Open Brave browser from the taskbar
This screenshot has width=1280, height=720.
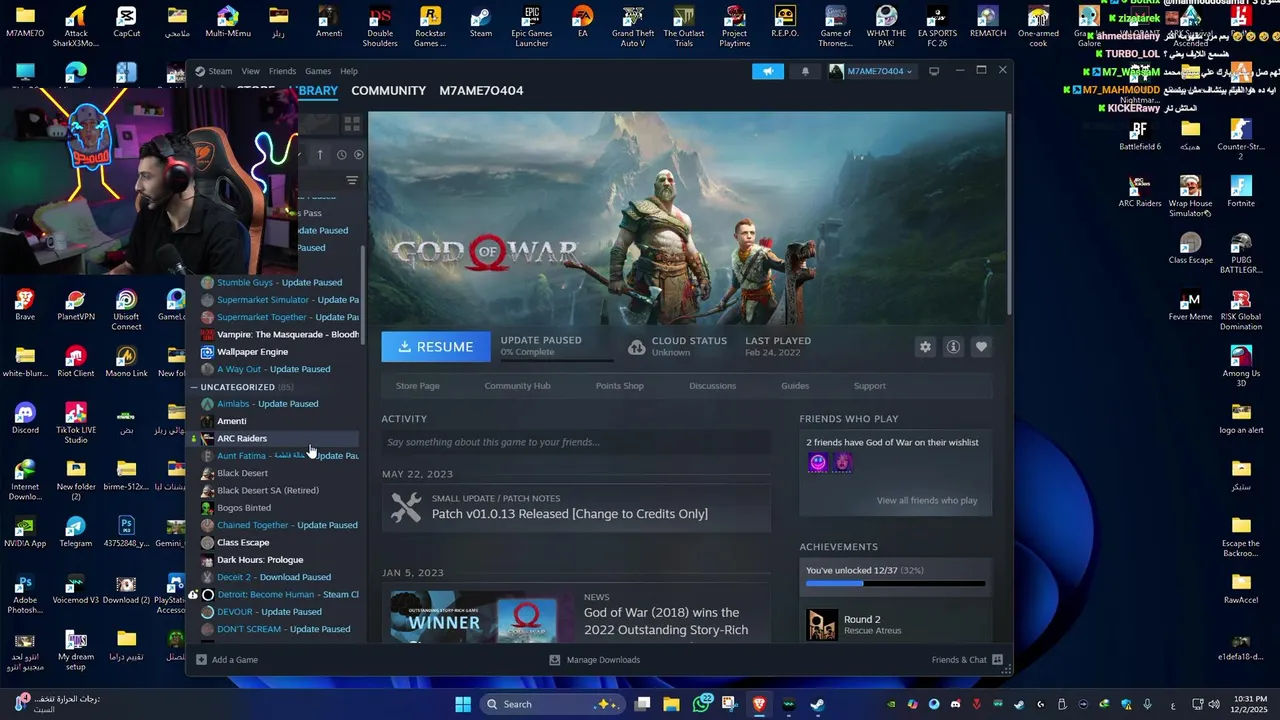759,704
